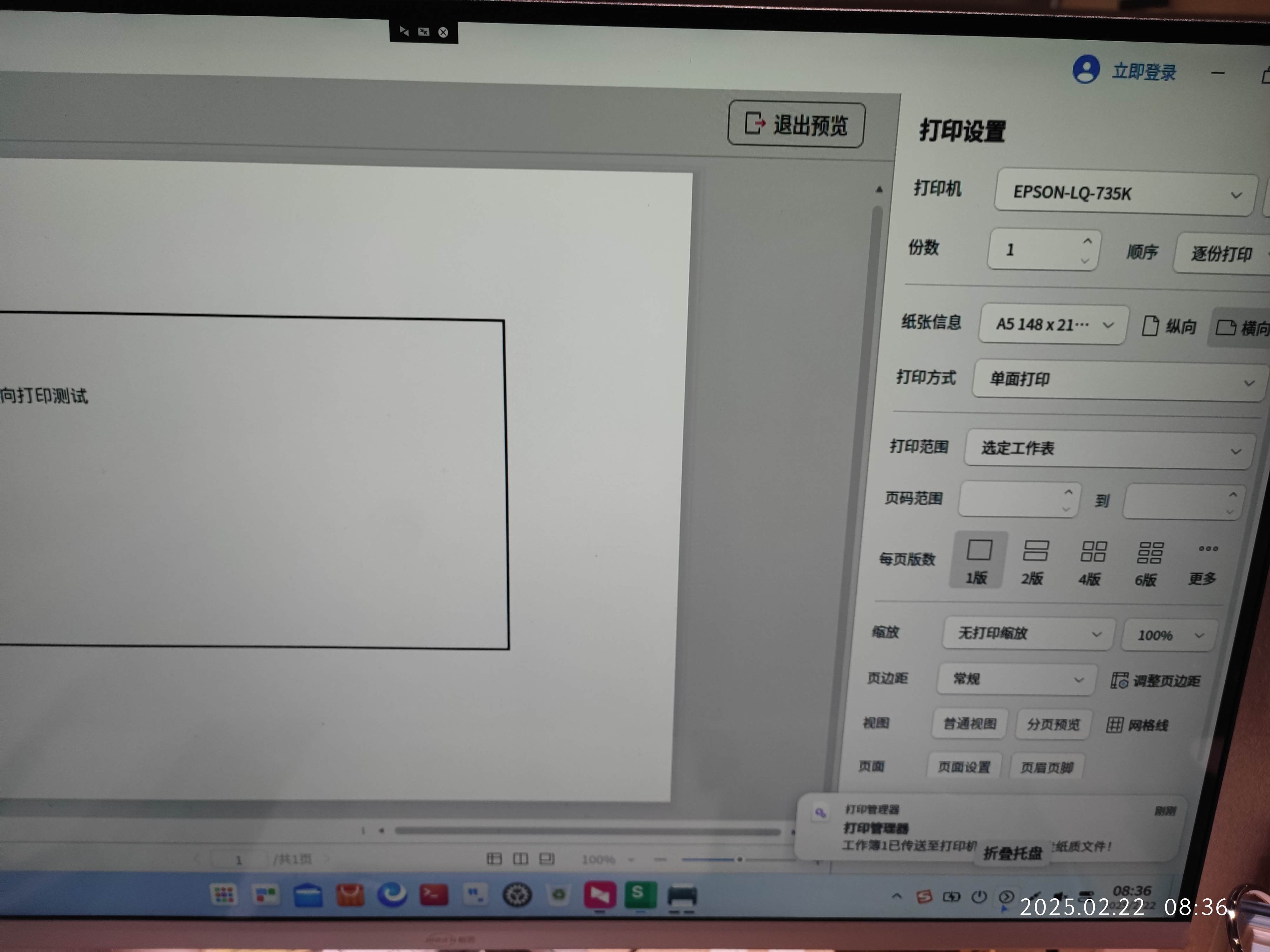Open the launcher grid icon in taskbar

(x=223, y=894)
